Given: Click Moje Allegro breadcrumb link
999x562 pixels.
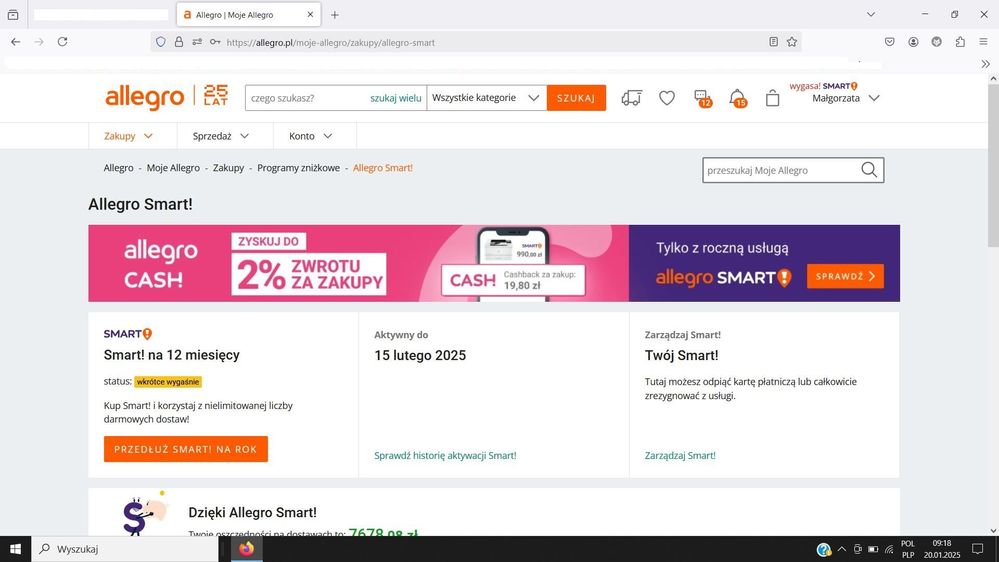Looking at the screenshot, I should click(x=173, y=168).
